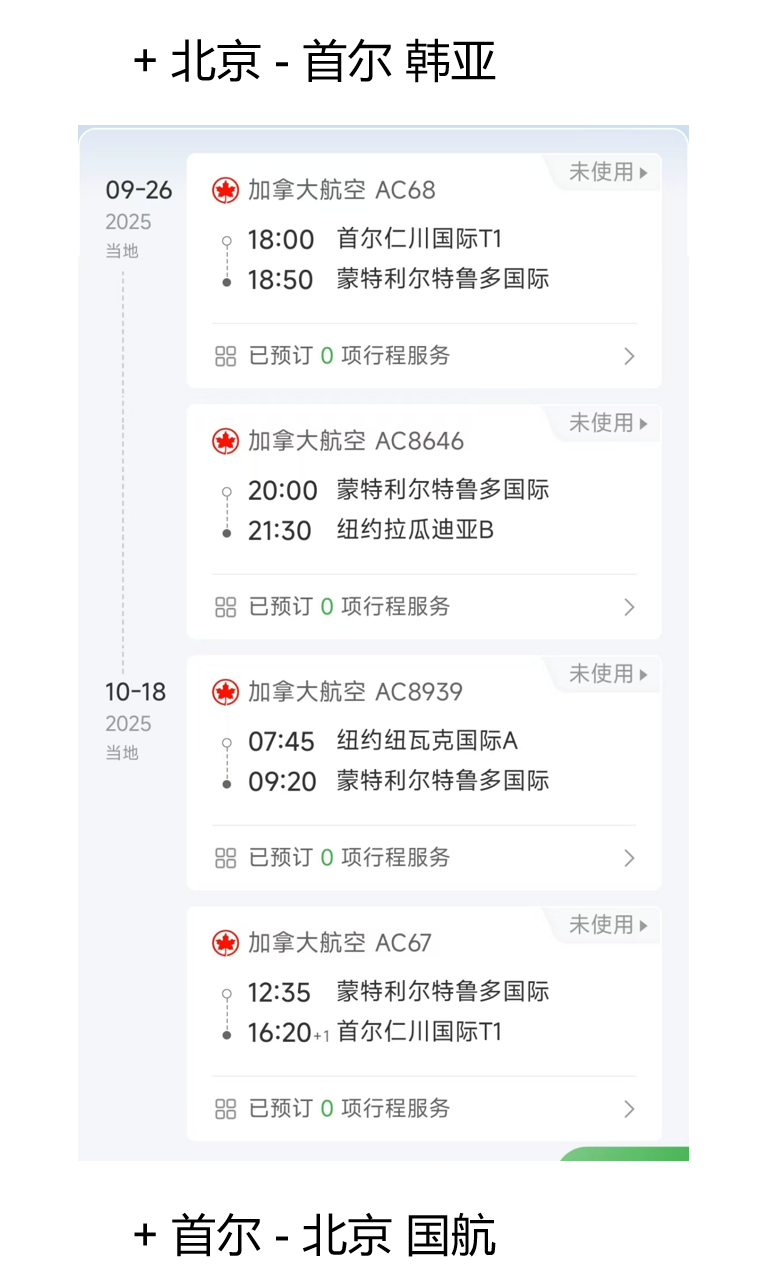The width and height of the screenshot is (777, 1277).
Task: Tap grid services icon in AC8646 card
Action: click(x=226, y=607)
